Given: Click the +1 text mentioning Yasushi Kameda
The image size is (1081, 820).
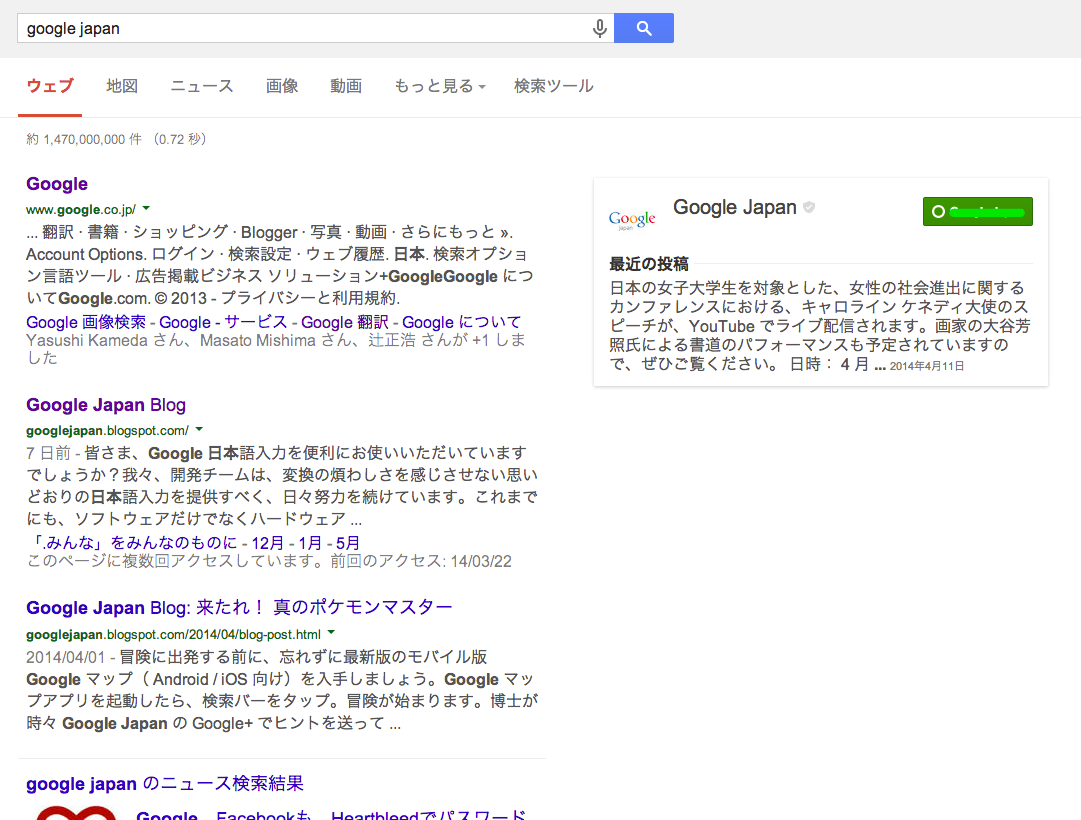Looking at the screenshot, I should point(276,349).
